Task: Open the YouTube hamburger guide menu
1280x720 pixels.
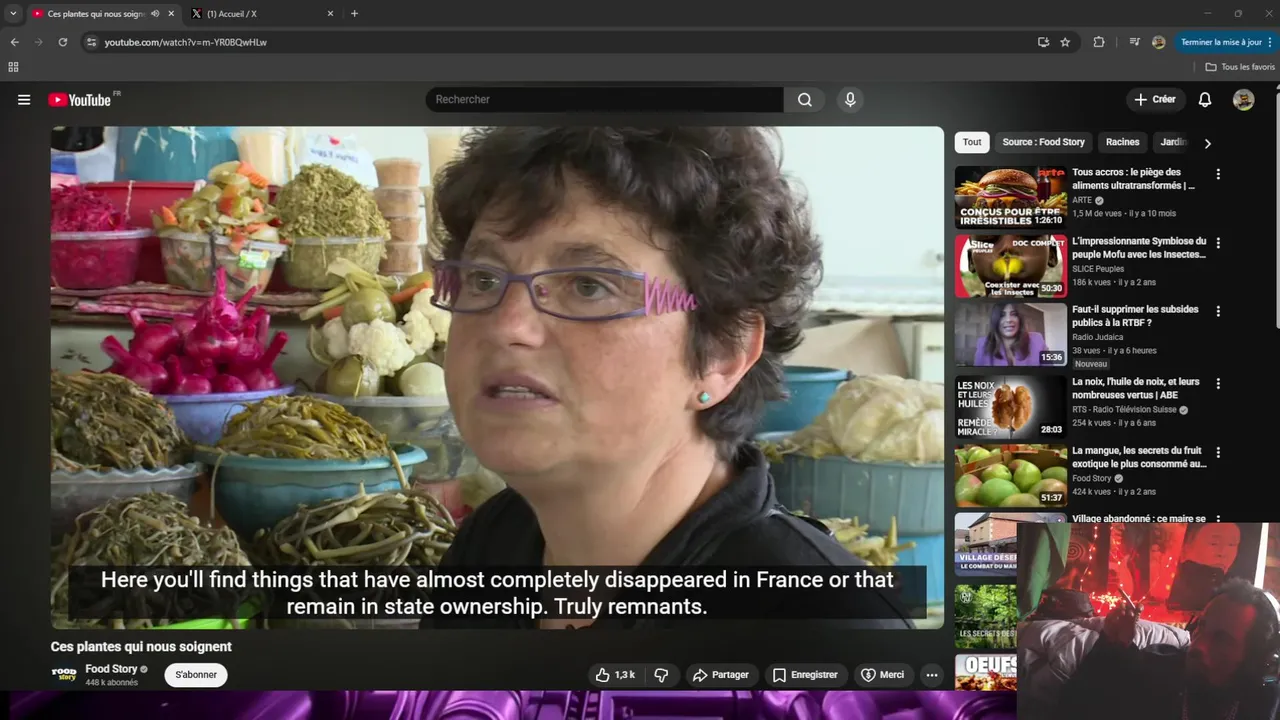Action: pyautogui.click(x=24, y=99)
